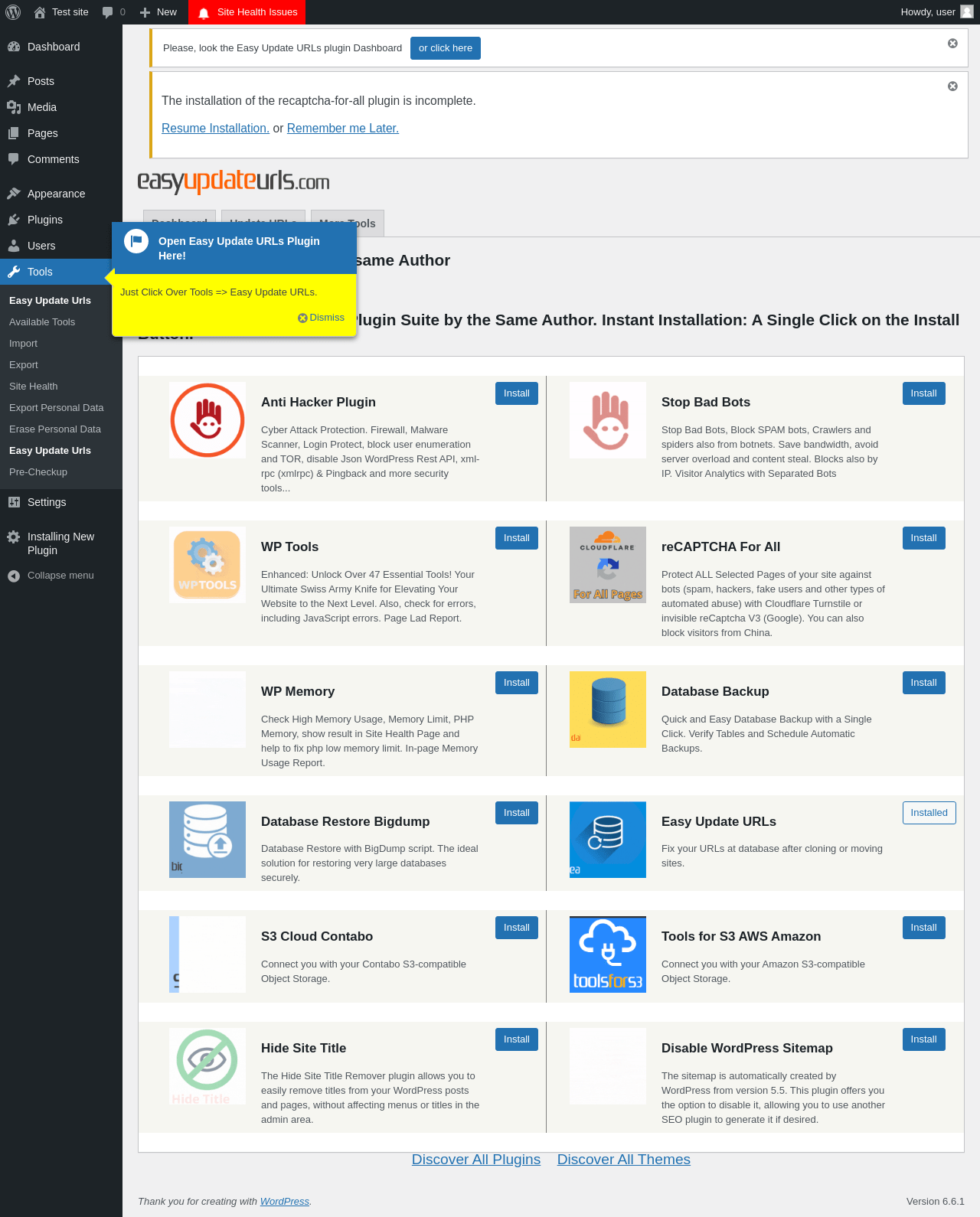Screen dimensions: 980x1217
Task: Open Test site home link
Action: click(61, 12)
